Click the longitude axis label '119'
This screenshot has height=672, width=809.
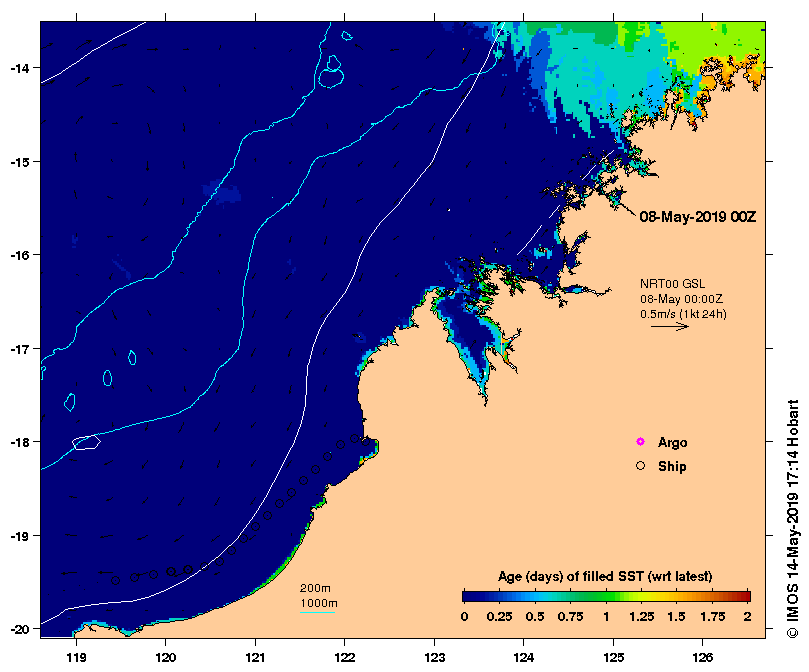click(76, 658)
